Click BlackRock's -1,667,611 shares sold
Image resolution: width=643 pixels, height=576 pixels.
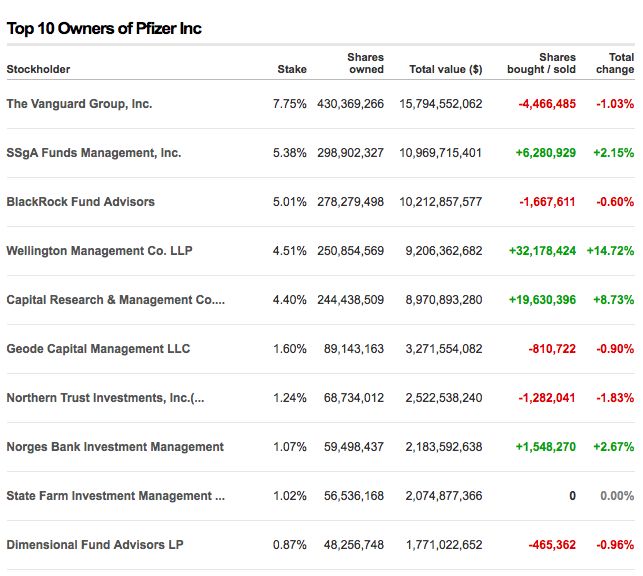tap(547, 202)
